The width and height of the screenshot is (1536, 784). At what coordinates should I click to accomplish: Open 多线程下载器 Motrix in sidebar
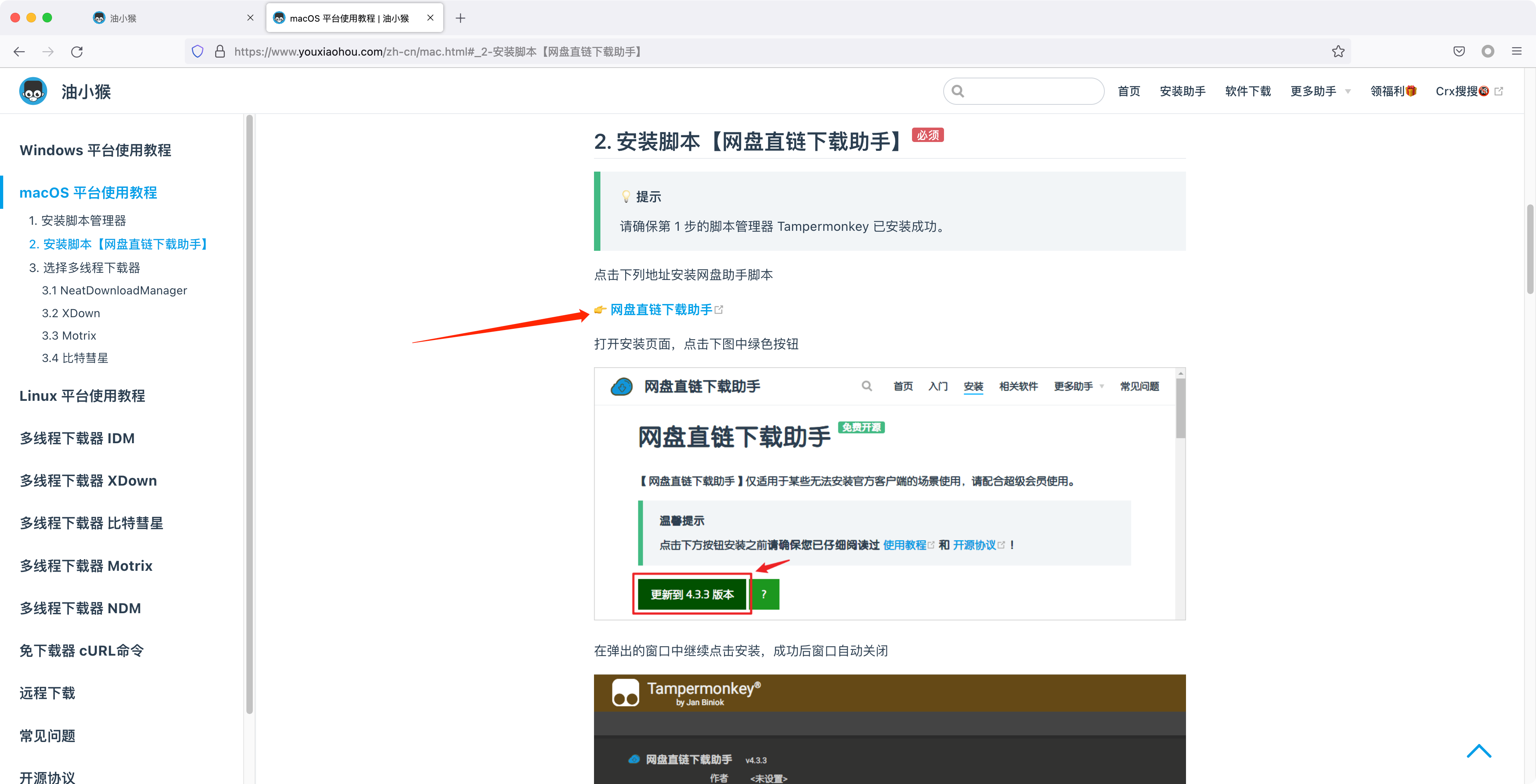click(86, 566)
